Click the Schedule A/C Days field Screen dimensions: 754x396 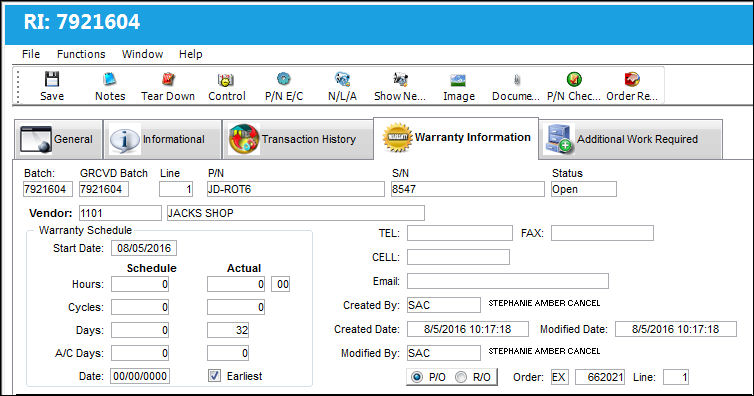tap(140, 353)
